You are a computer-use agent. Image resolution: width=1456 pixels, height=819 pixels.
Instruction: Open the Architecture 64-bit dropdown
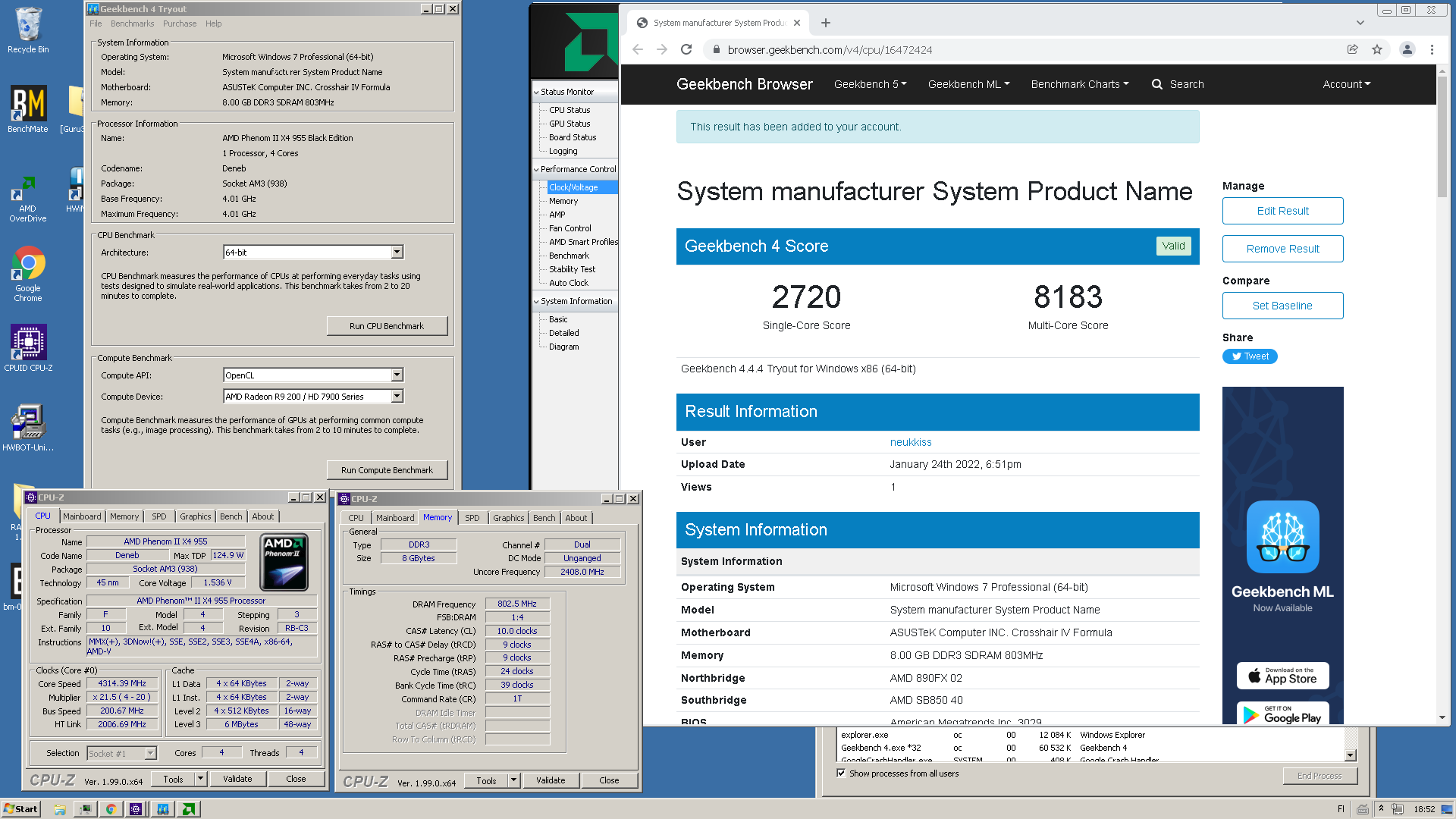(397, 253)
